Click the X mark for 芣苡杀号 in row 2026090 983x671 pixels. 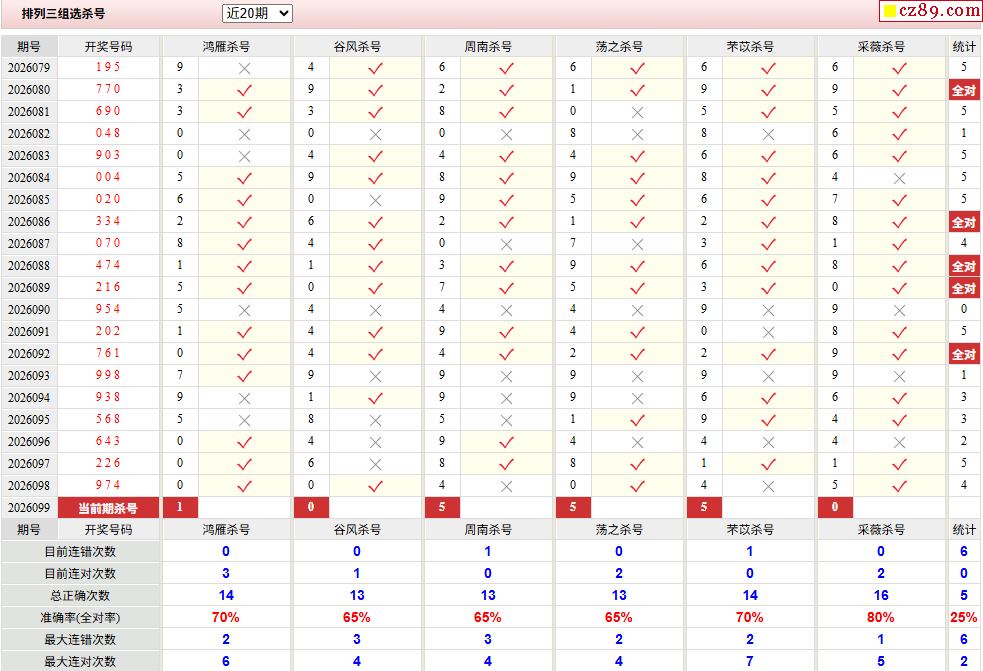click(769, 310)
